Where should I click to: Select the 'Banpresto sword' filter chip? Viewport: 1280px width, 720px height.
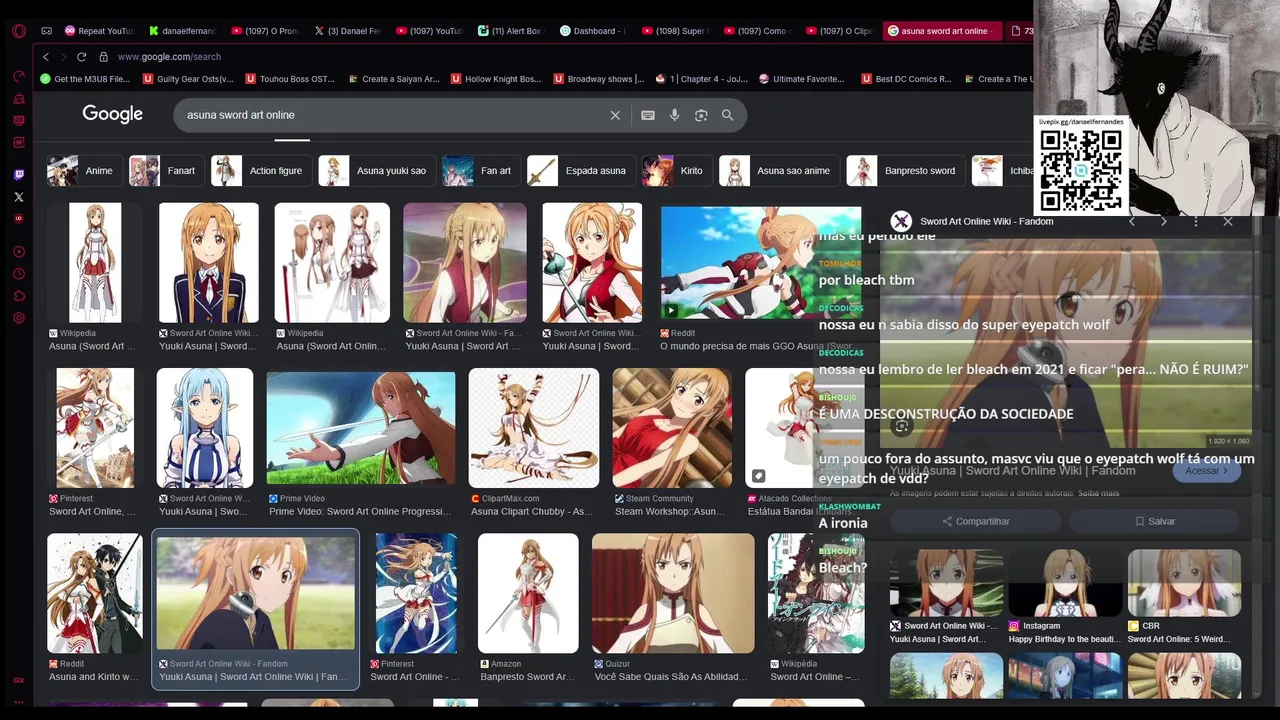click(906, 171)
